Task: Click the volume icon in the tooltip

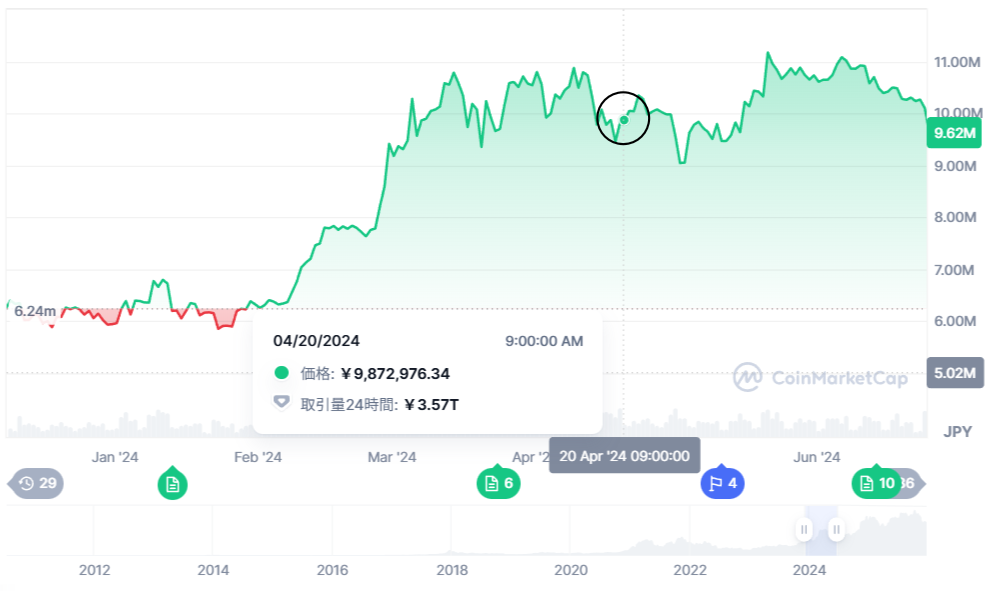Action: point(282,404)
